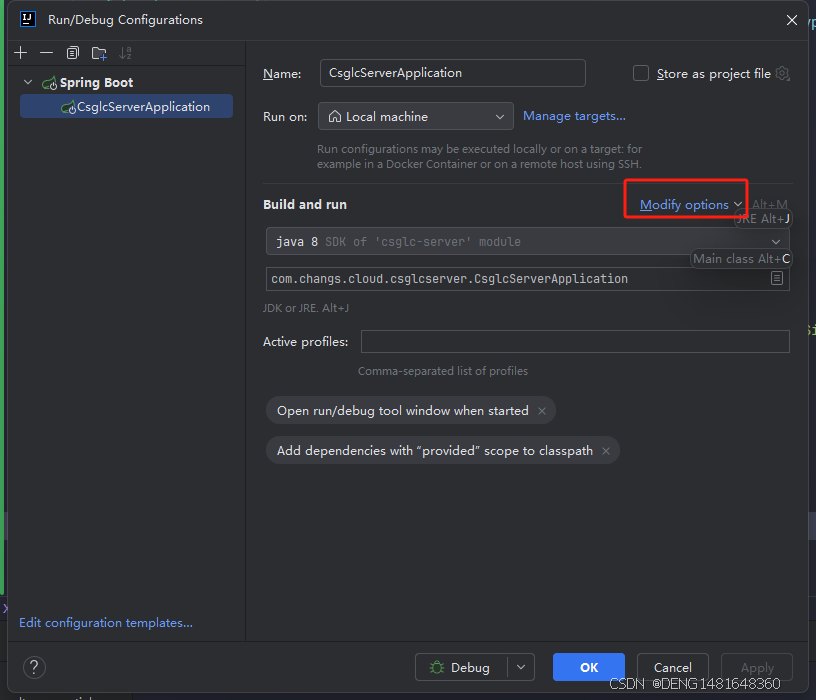Click the gear icon beside Store as project file
This screenshot has height=700, width=816.
point(783,73)
